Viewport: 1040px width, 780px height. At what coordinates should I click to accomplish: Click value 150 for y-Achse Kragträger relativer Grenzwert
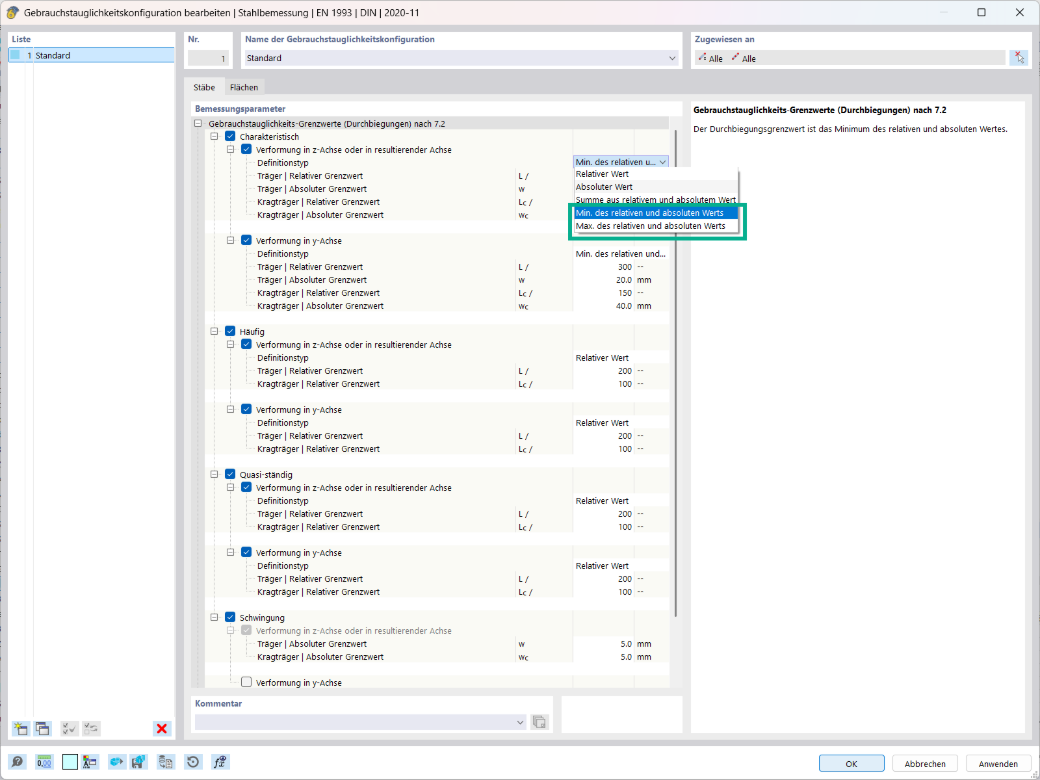(x=603, y=292)
